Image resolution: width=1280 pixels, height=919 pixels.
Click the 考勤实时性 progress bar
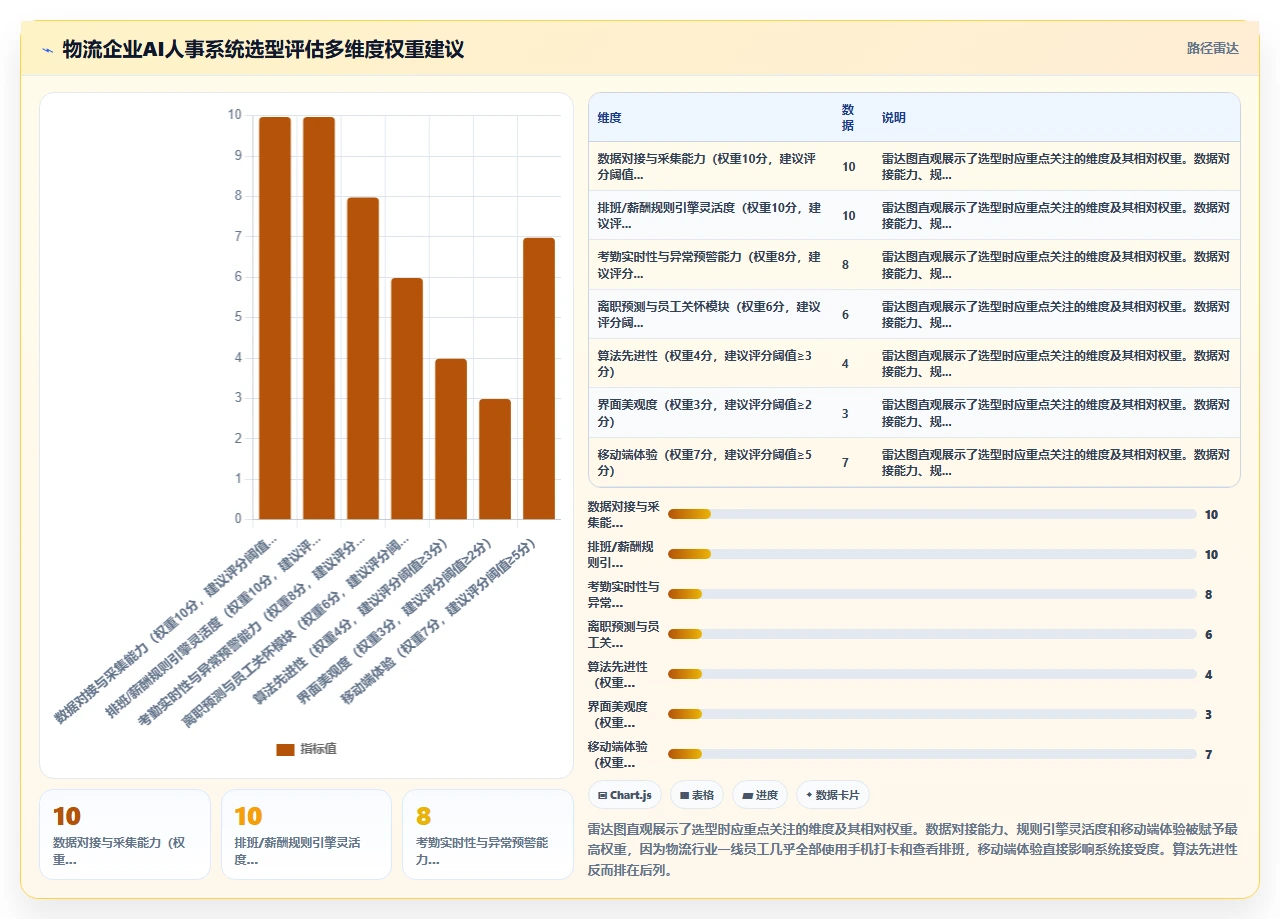click(932, 594)
